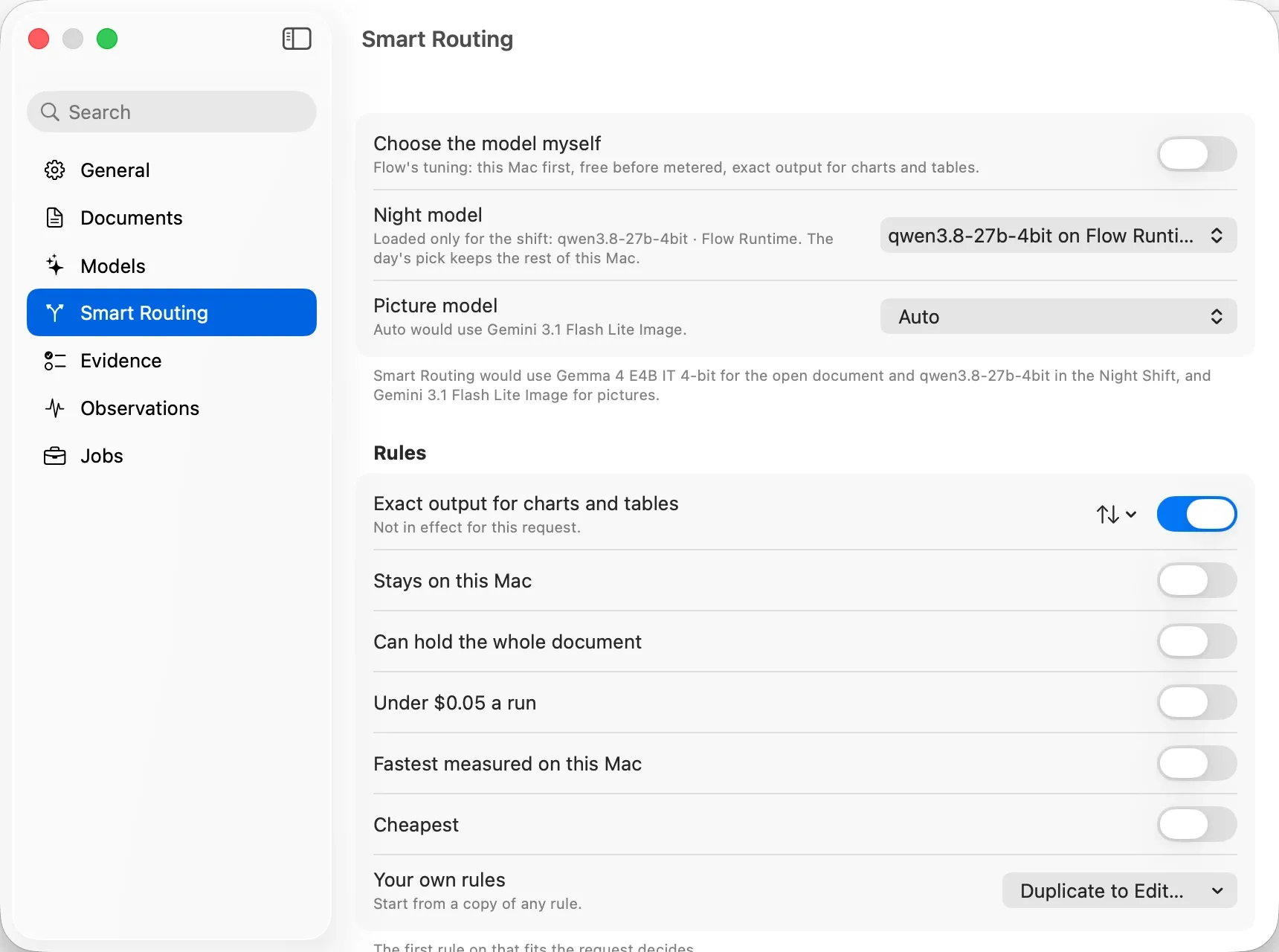Image resolution: width=1279 pixels, height=952 pixels.
Task: Click the General gear icon
Action: pyautogui.click(x=54, y=170)
